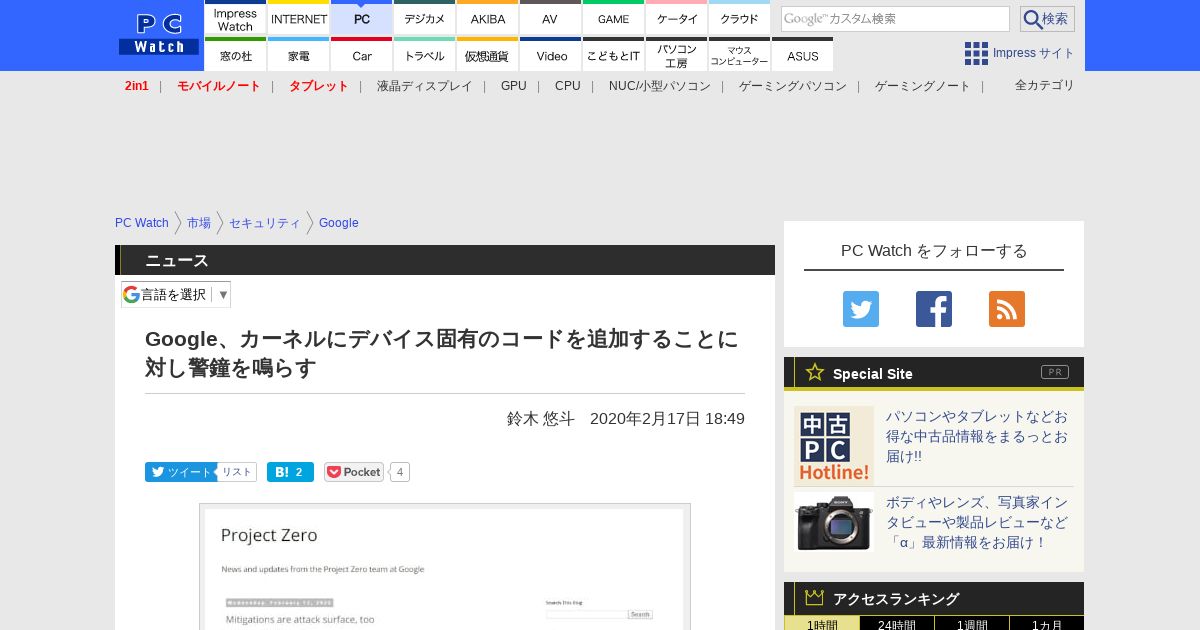The image size is (1200, 630).
Task: Open the GAME tab
Action: [614, 18]
